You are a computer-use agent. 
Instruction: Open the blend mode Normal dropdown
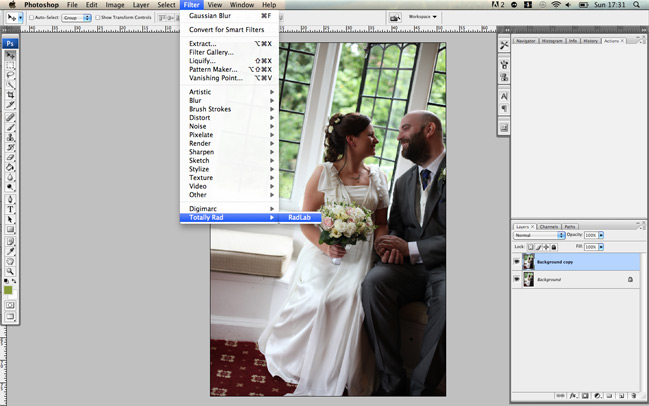(x=539, y=235)
